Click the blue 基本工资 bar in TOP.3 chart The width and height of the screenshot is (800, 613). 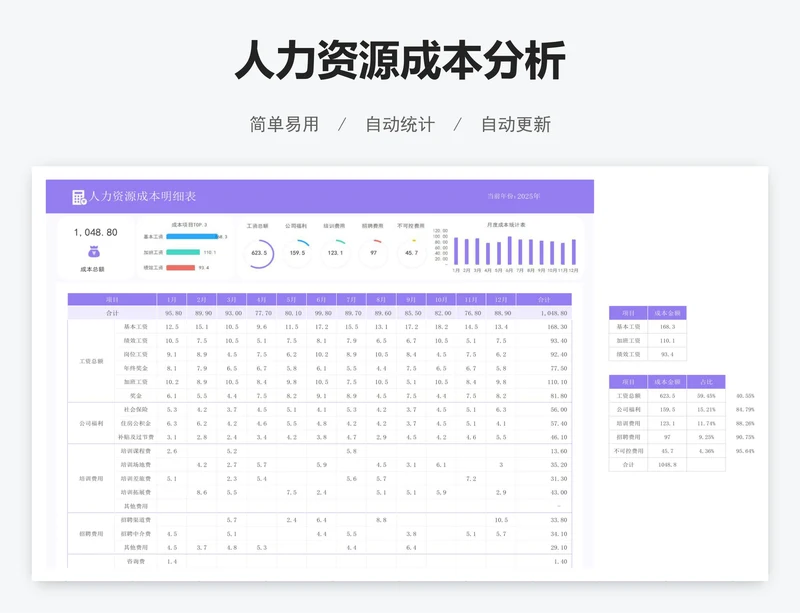[192, 237]
